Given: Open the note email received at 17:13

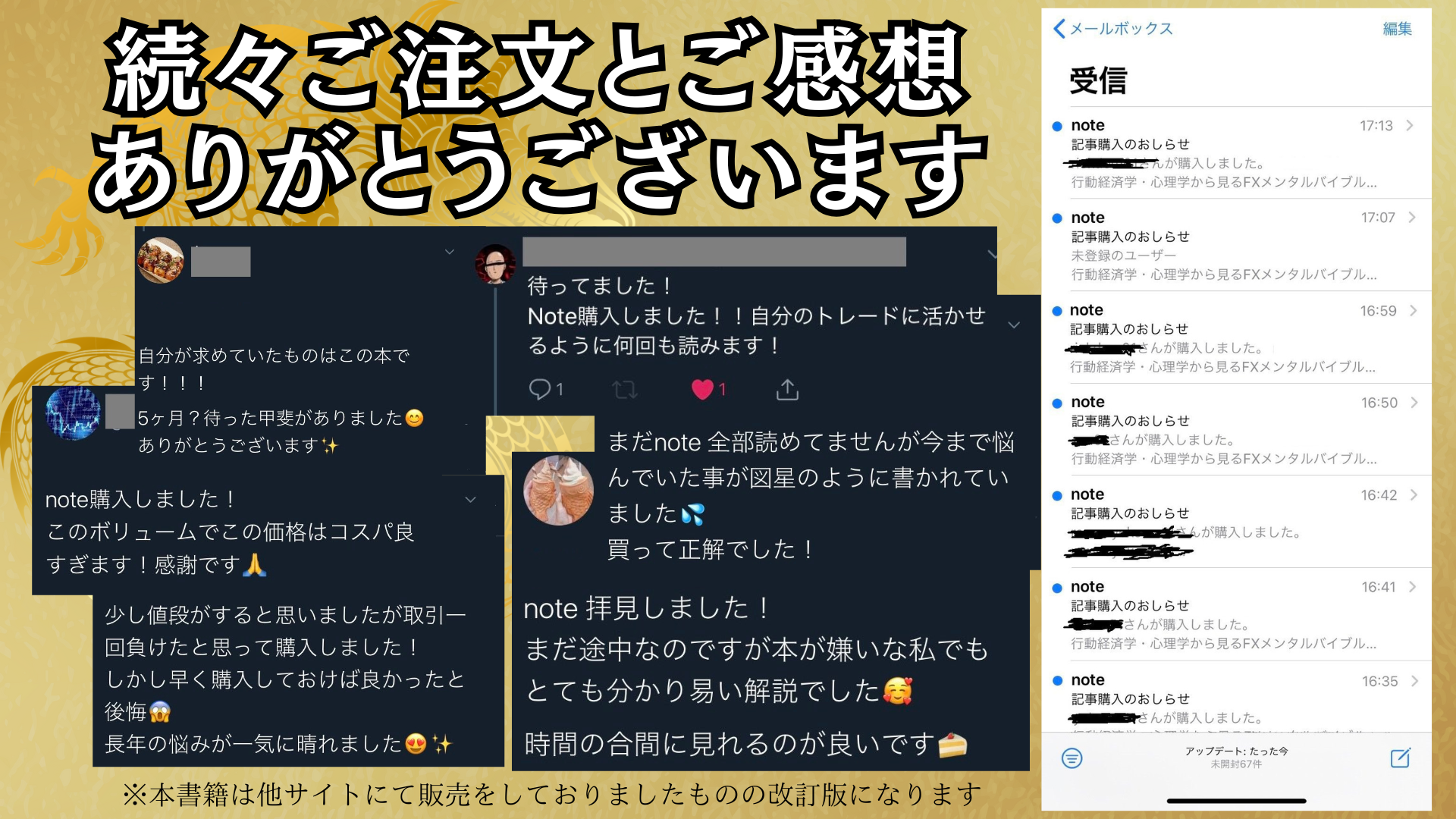Looking at the screenshot, I should point(1236,153).
